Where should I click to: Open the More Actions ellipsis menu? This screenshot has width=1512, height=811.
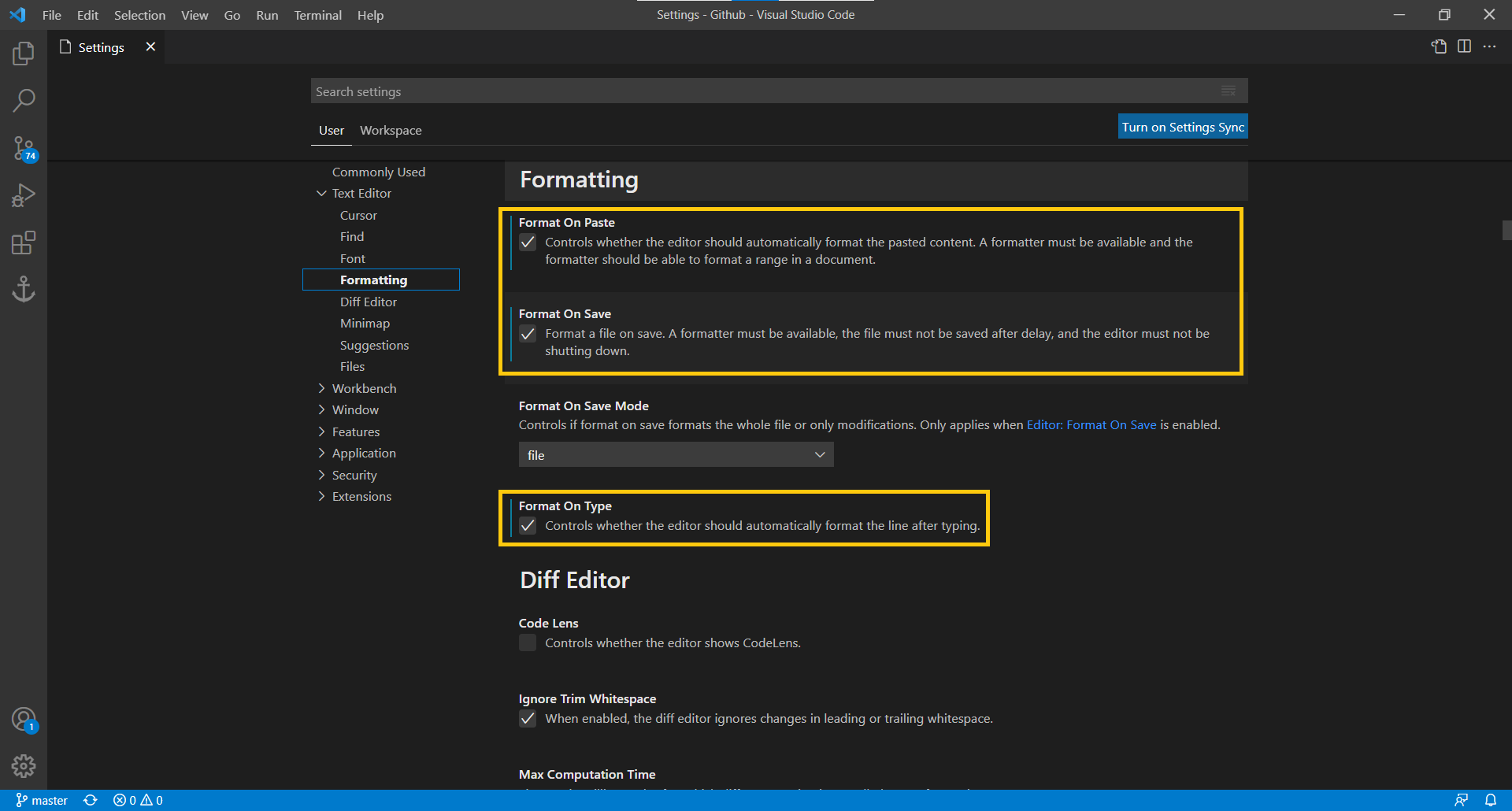tap(1489, 46)
